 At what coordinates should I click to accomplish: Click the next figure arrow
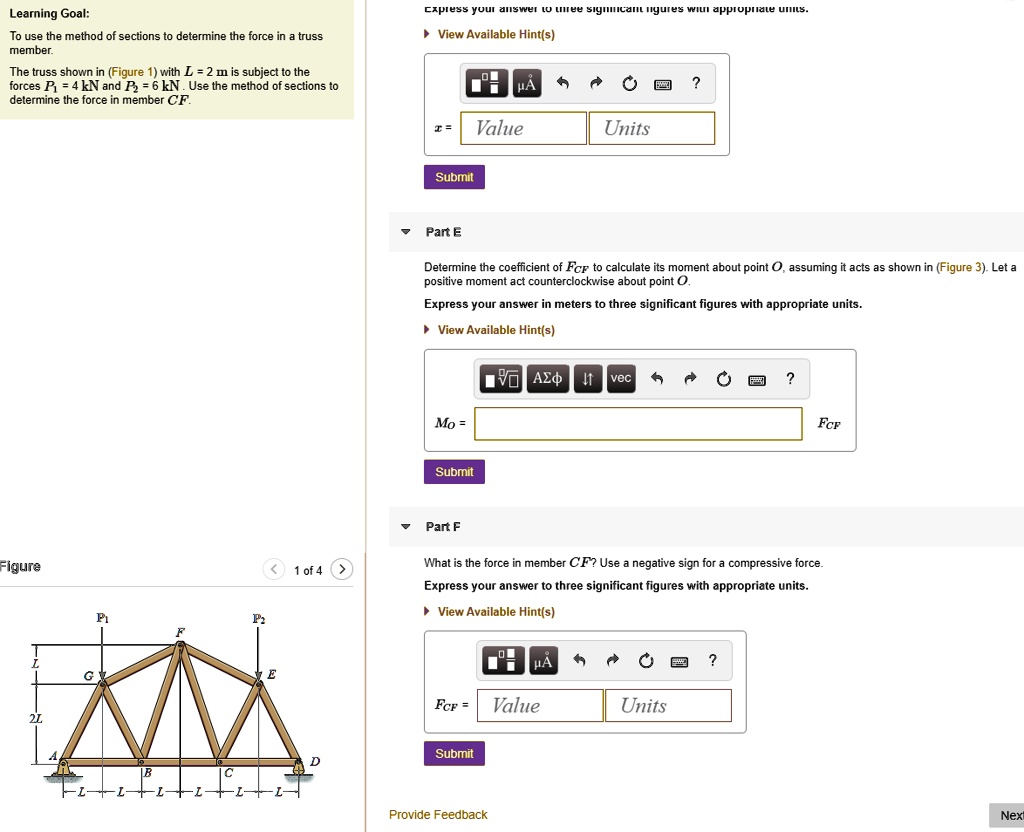(x=342, y=568)
